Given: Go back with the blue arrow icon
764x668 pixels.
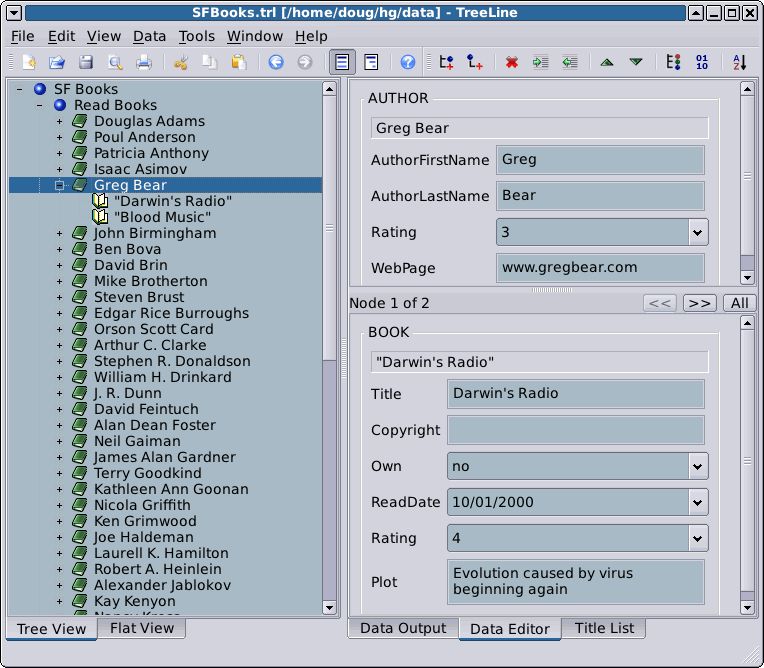Looking at the screenshot, I should click(x=276, y=62).
